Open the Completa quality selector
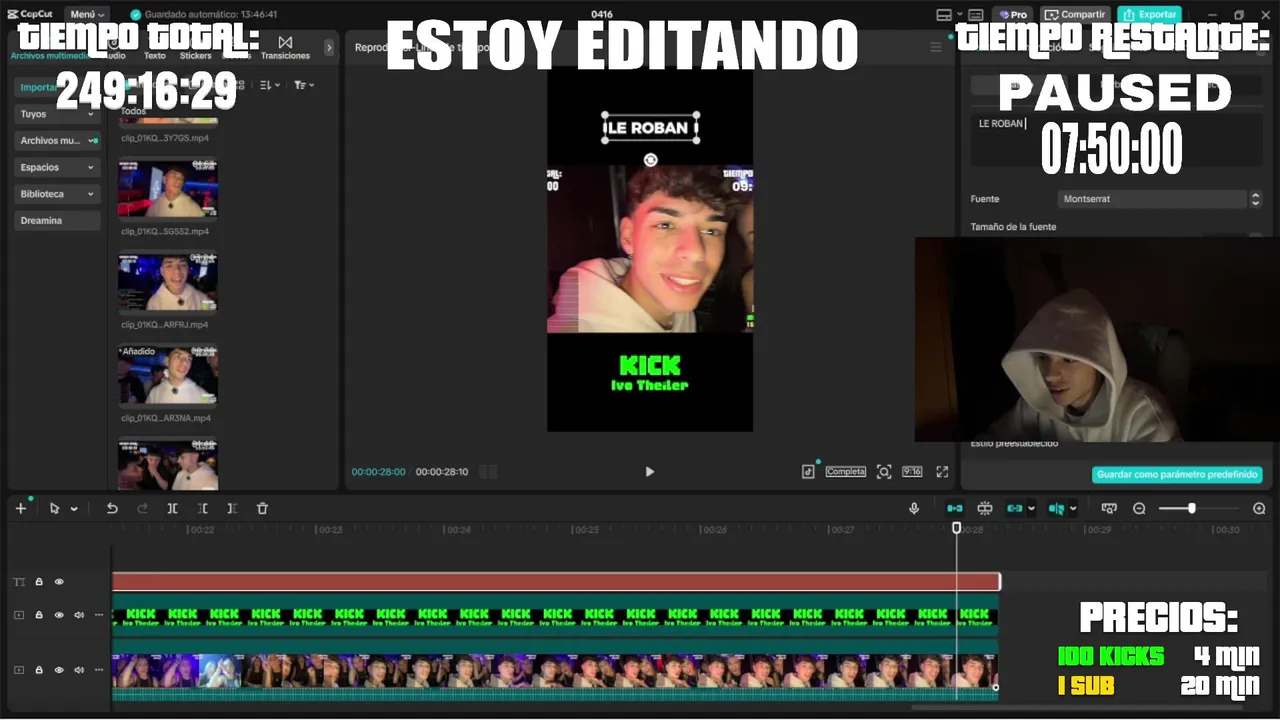 (x=846, y=471)
